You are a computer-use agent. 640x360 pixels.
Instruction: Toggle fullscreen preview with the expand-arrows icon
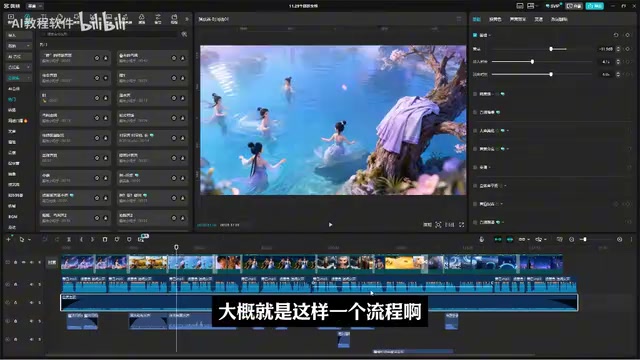(462, 224)
